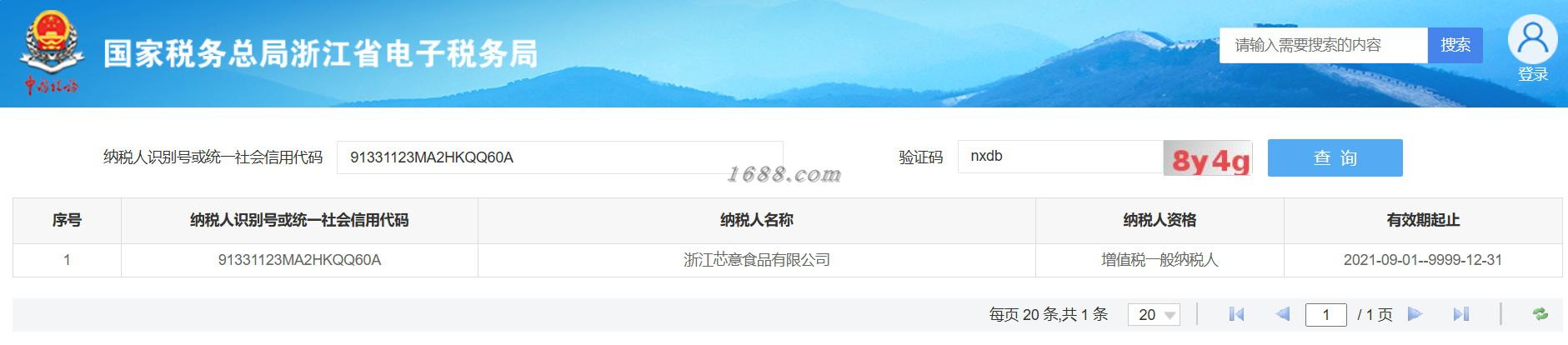The image size is (1568, 345).
Task: Focus the site search input box
Action: (x=1324, y=45)
